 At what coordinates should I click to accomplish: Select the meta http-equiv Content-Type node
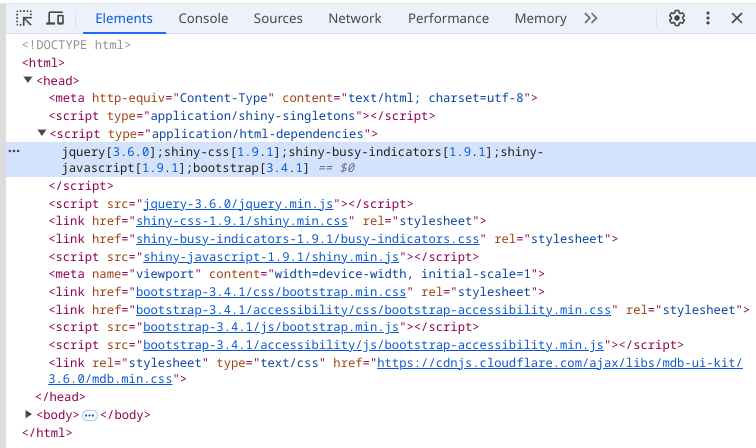(293, 98)
